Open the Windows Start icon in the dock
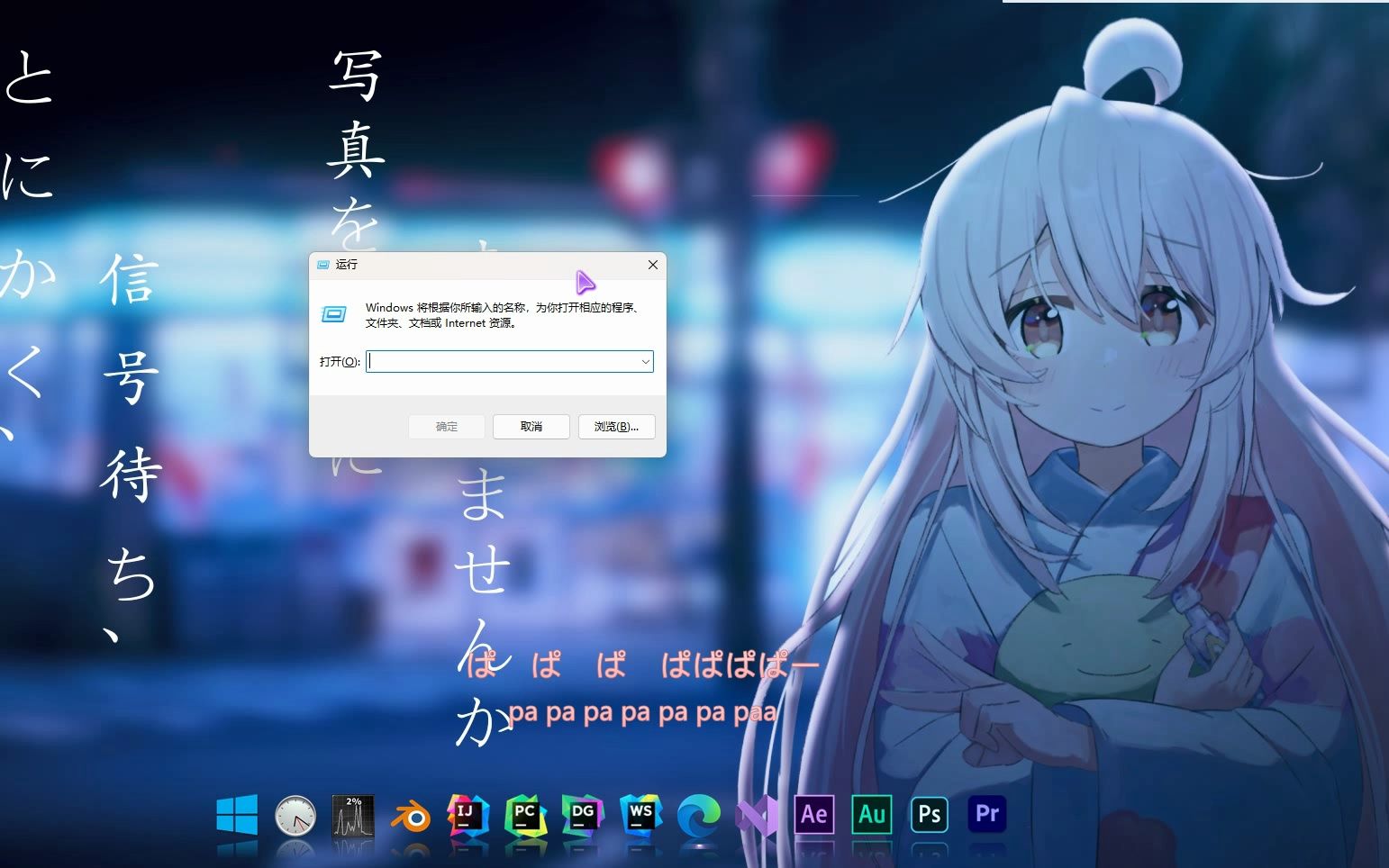This screenshot has width=1389, height=868. pos(237,815)
